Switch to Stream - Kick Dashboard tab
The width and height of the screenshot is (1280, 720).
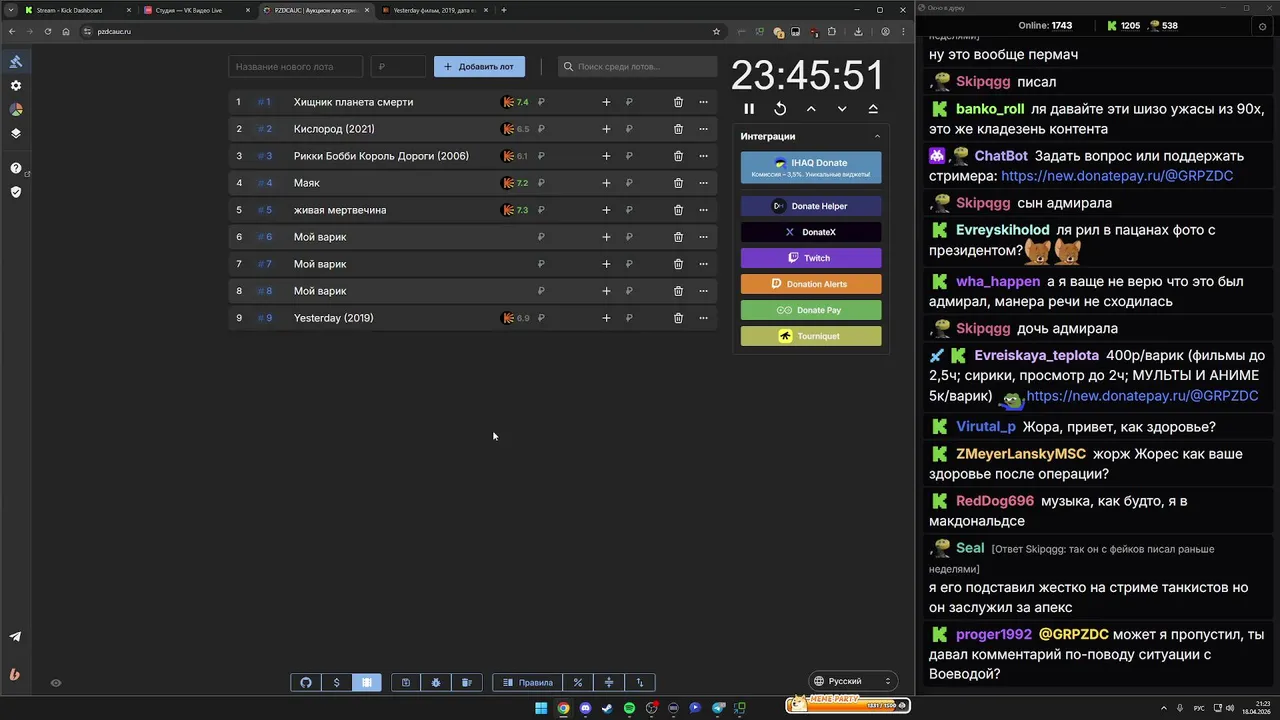tap(76, 10)
